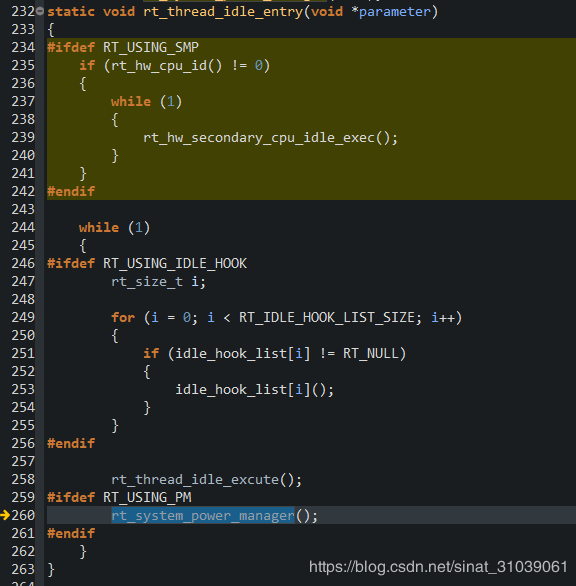The image size is (576, 586).
Task: Click the #ifdef RT_USING_IDLE_HOOK directive
Action: (147, 263)
